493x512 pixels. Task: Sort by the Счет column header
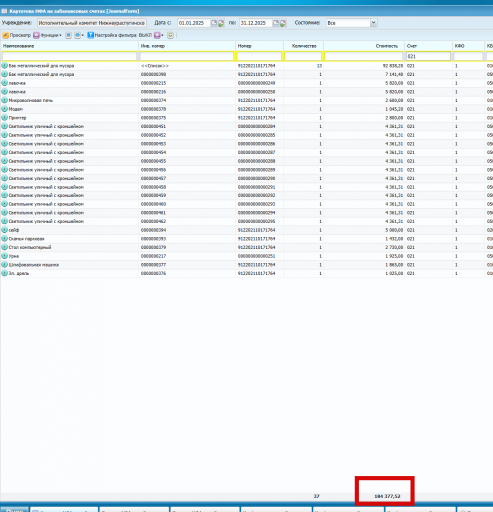tap(428, 46)
